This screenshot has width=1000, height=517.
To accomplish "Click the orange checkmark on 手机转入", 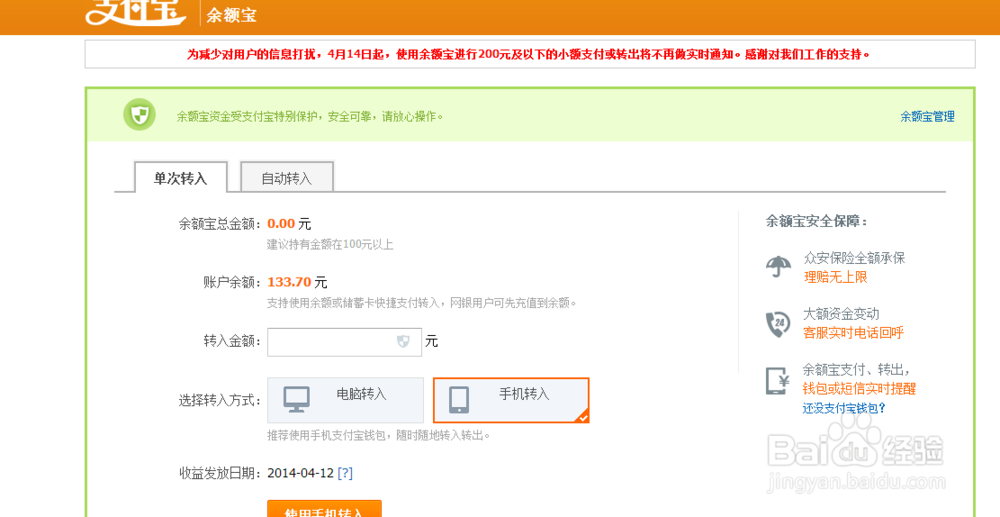I will click(x=582, y=417).
